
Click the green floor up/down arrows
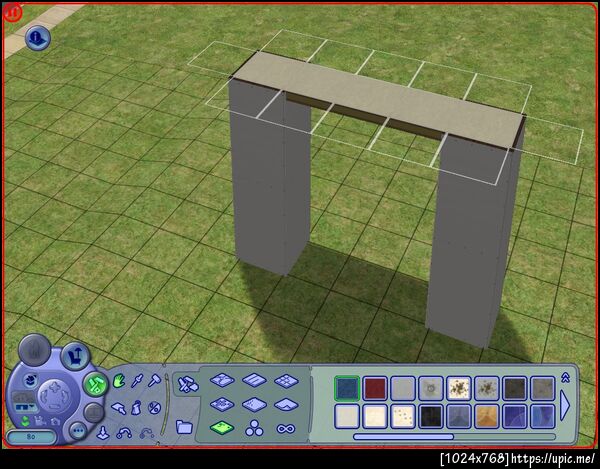tap(25, 421)
